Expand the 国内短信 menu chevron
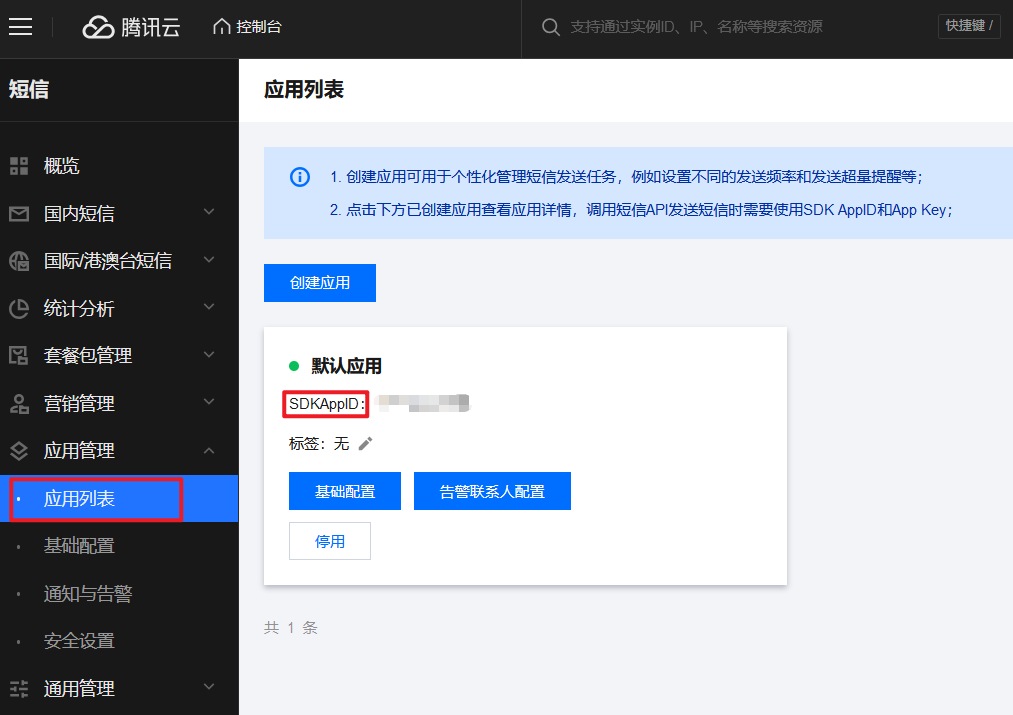This screenshot has height=715, width=1013. pos(209,212)
